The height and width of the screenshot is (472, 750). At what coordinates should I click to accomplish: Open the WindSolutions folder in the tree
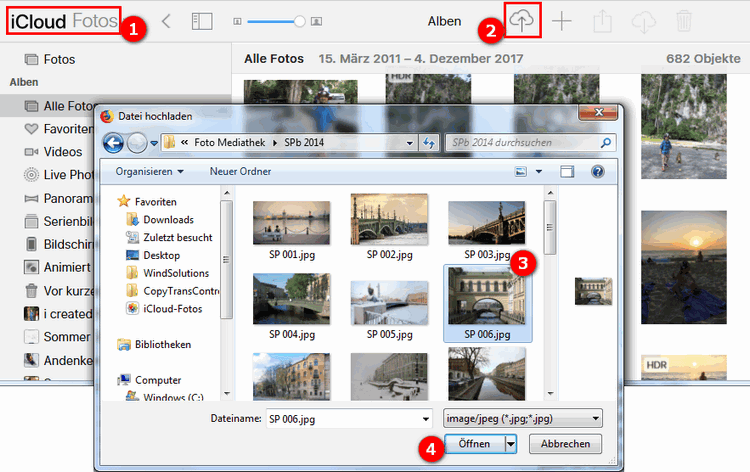click(x=176, y=273)
